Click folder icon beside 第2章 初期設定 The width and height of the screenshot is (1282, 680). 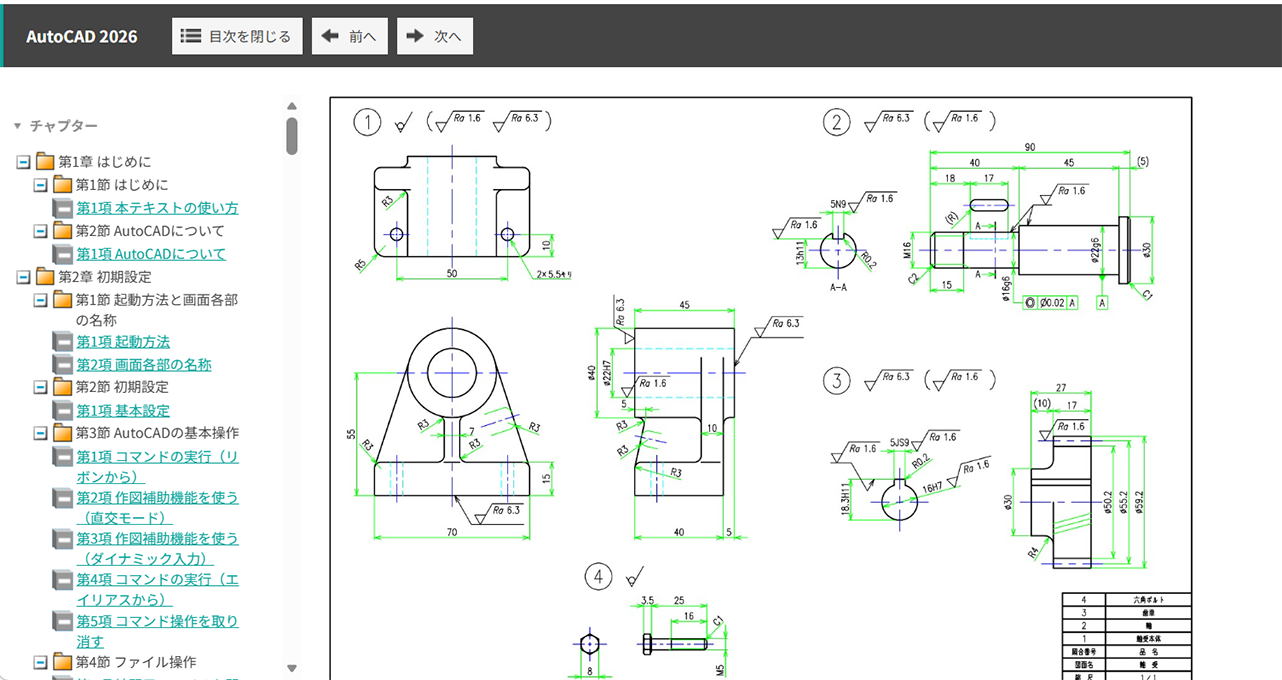(x=45, y=277)
